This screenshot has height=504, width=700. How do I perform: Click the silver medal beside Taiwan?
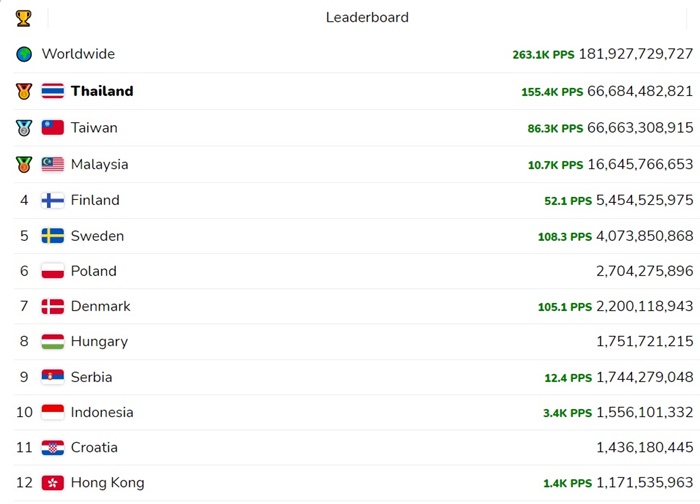click(24, 128)
